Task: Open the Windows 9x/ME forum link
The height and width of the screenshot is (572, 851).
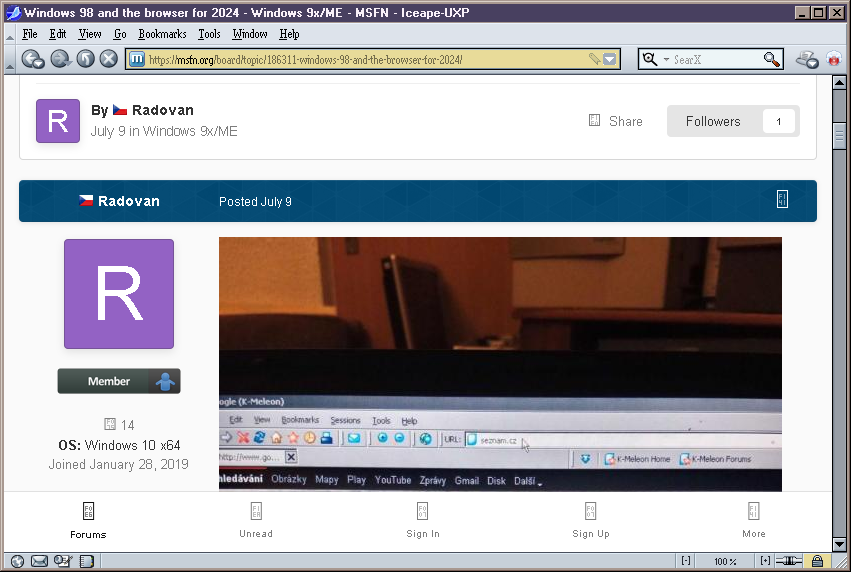Action: click(190, 131)
